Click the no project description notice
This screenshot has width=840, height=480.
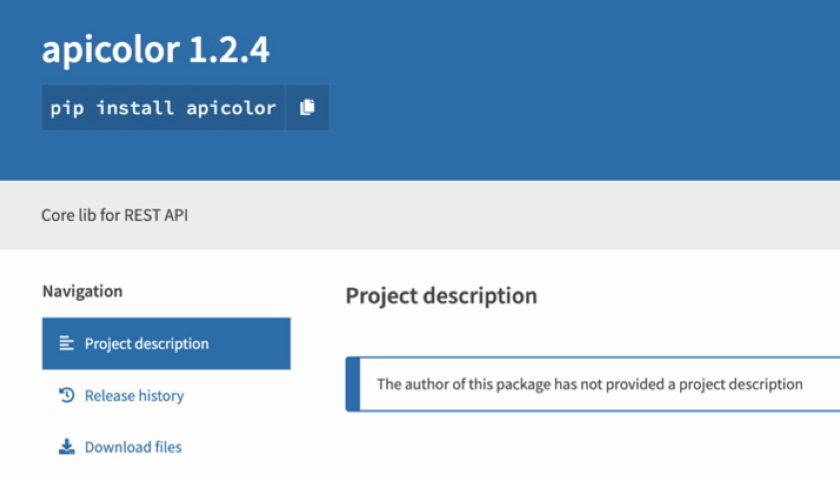[592, 384]
